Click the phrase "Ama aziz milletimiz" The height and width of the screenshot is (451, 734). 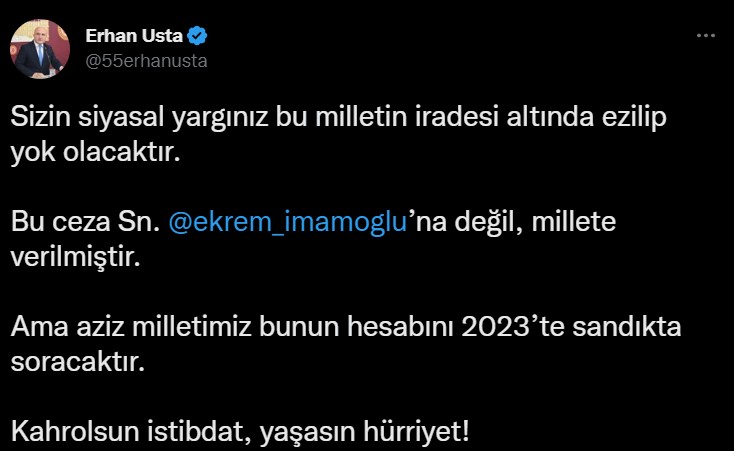[x=122, y=326]
